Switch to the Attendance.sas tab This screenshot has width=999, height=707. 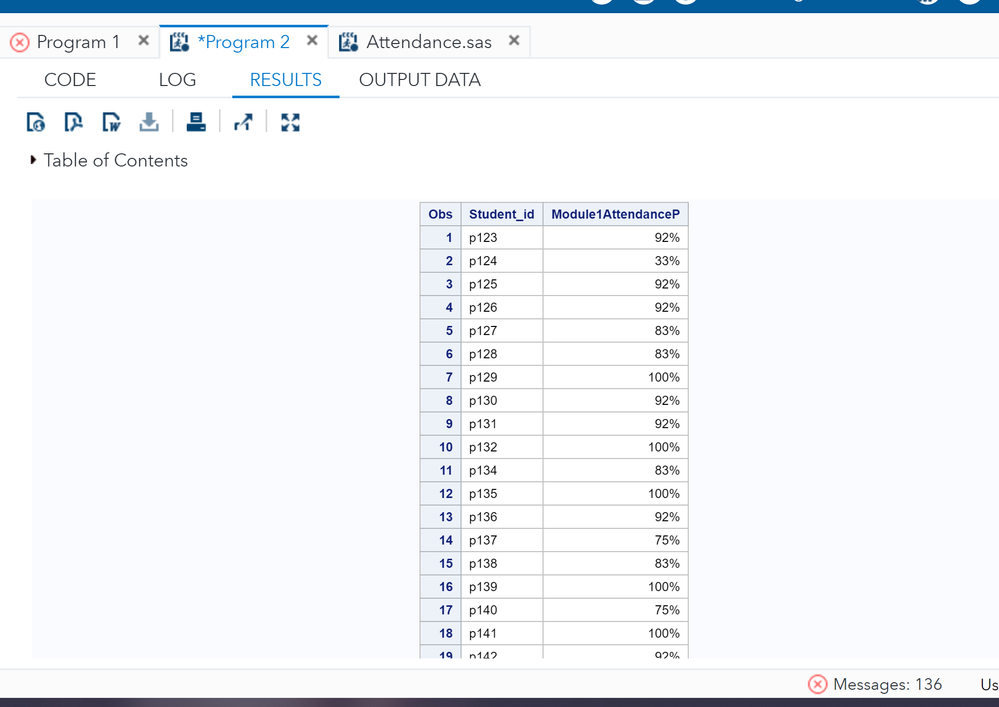[x=429, y=42]
